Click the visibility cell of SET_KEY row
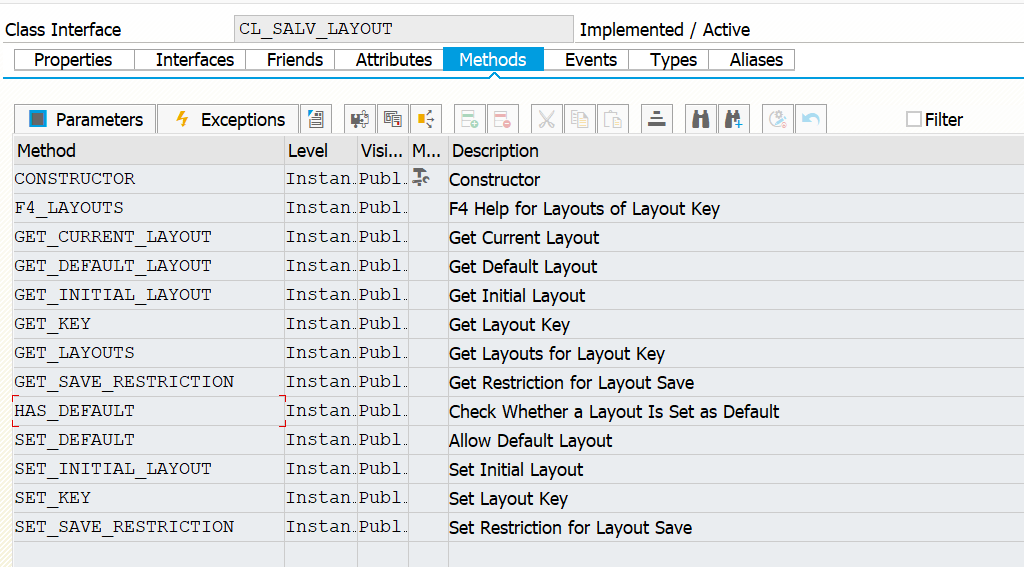 coord(383,498)
